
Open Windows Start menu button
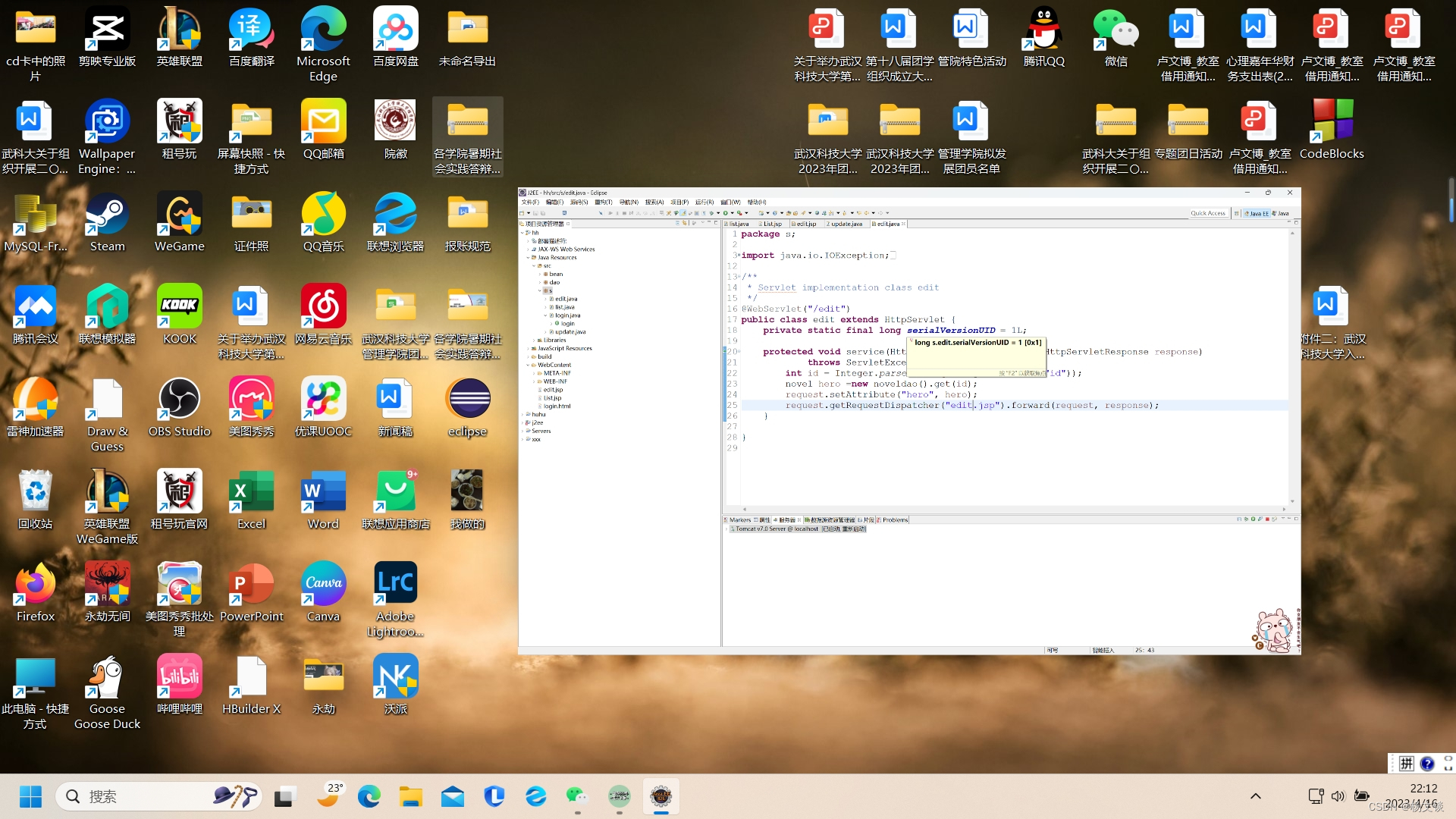(x=30, y=796)
